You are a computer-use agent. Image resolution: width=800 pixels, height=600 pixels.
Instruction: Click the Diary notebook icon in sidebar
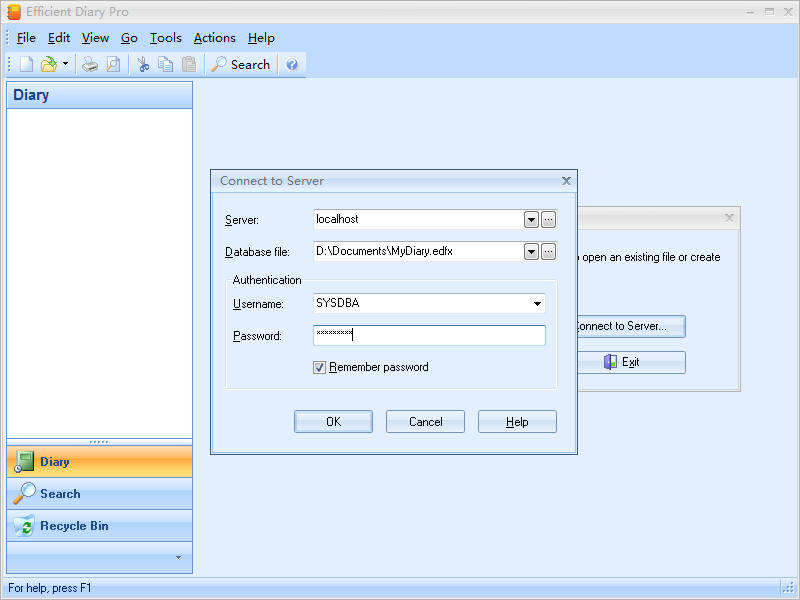coord(24,462)
